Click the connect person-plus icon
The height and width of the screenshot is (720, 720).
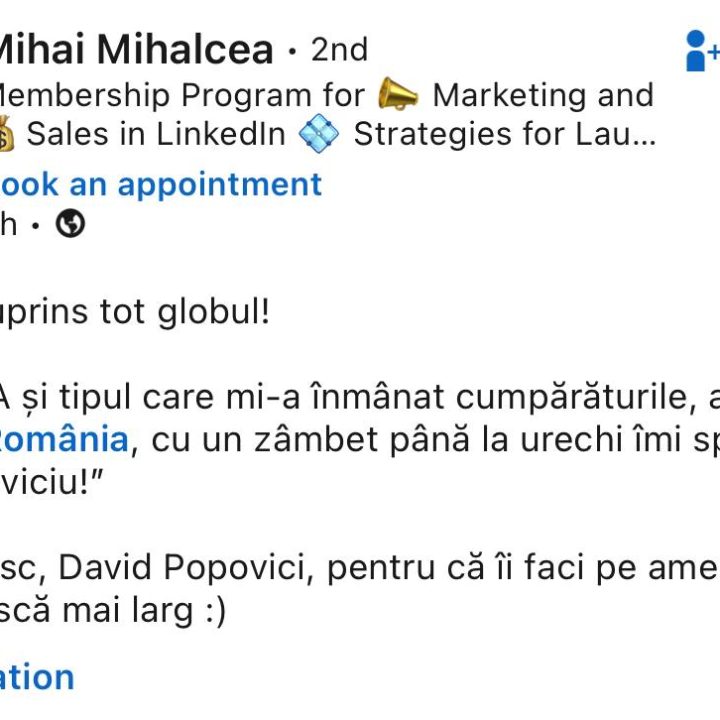pos(700,50)
